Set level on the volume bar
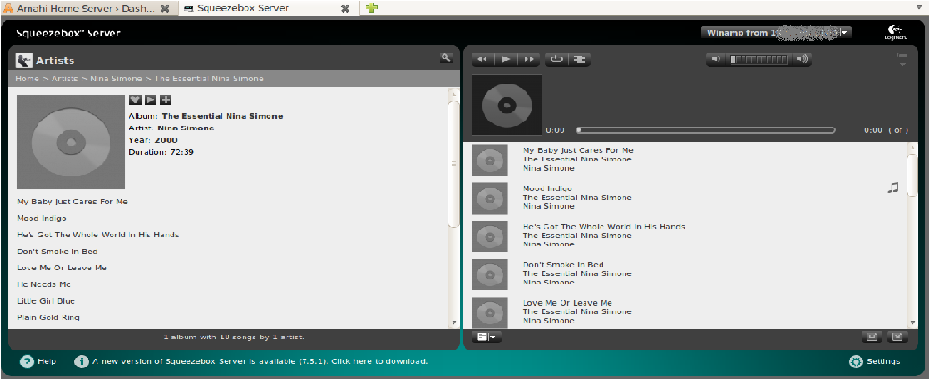 759,59
